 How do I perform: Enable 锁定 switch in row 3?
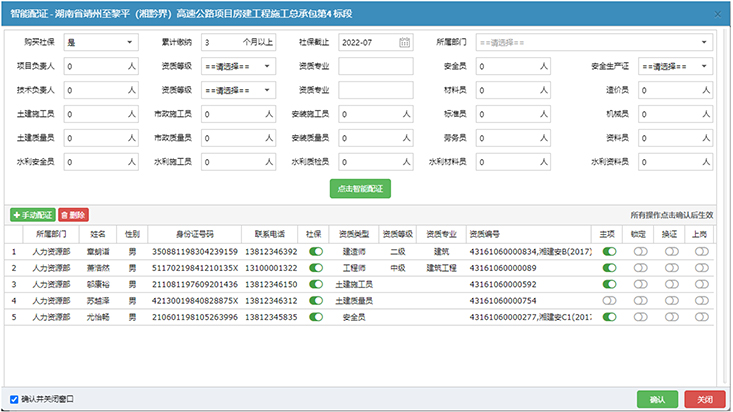[640, 284]
